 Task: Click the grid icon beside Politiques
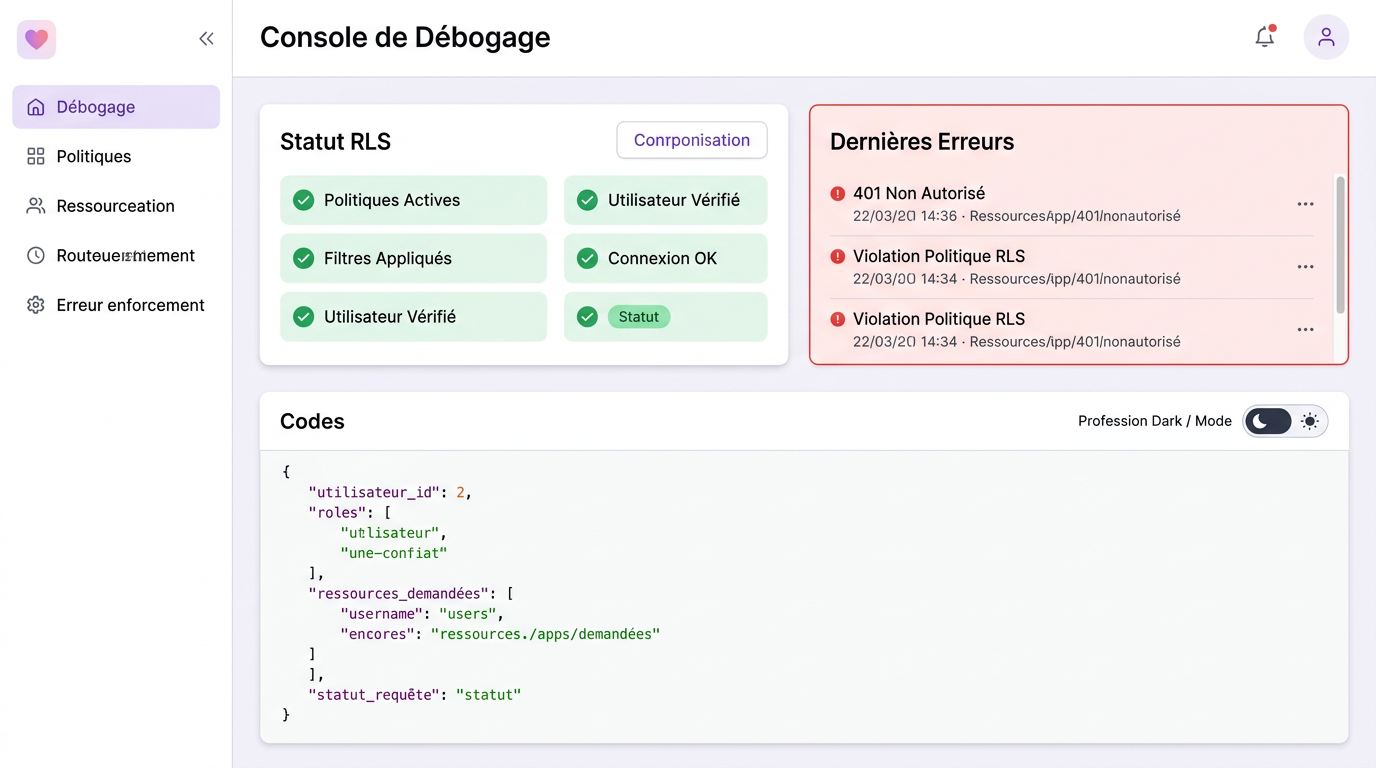(x=36, y=156)
